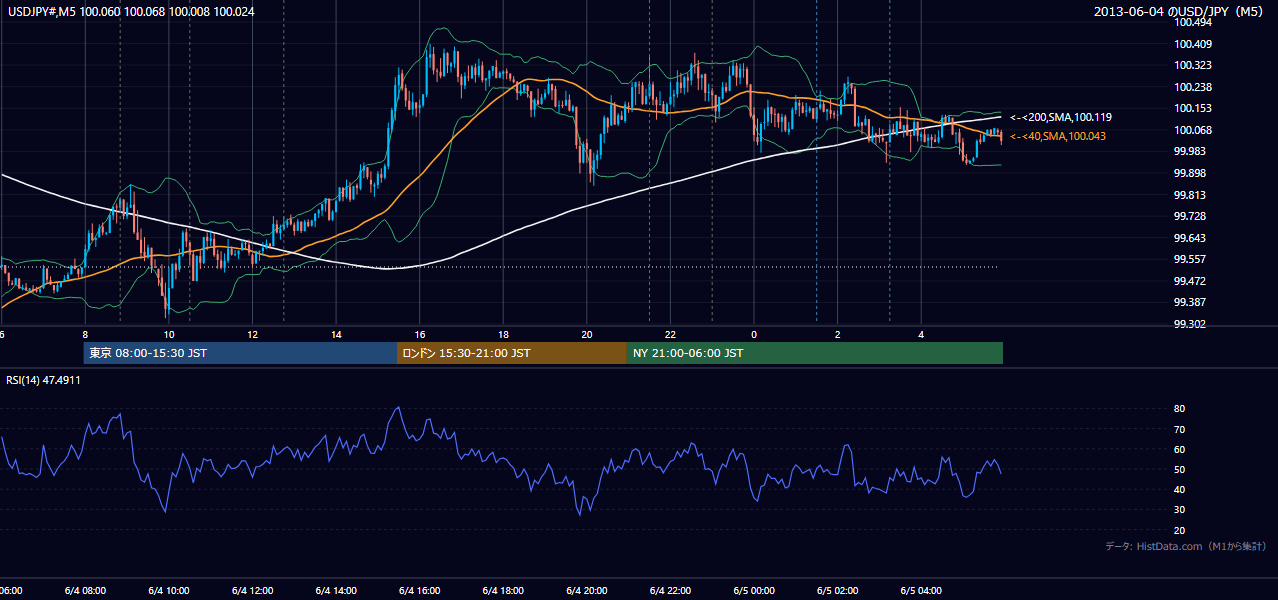Click the 2013-06-04 USD/JPY (M5) title

(x=1180, y=11)
